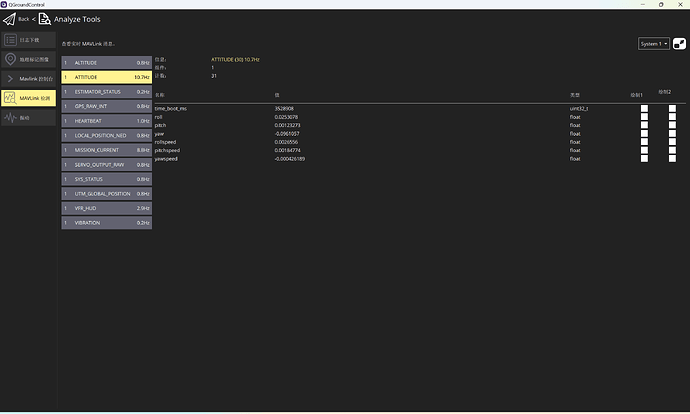Tick plot 2 checkbox for yawspeed
Viewport: 690px width, 414px height.
point(672,159)
